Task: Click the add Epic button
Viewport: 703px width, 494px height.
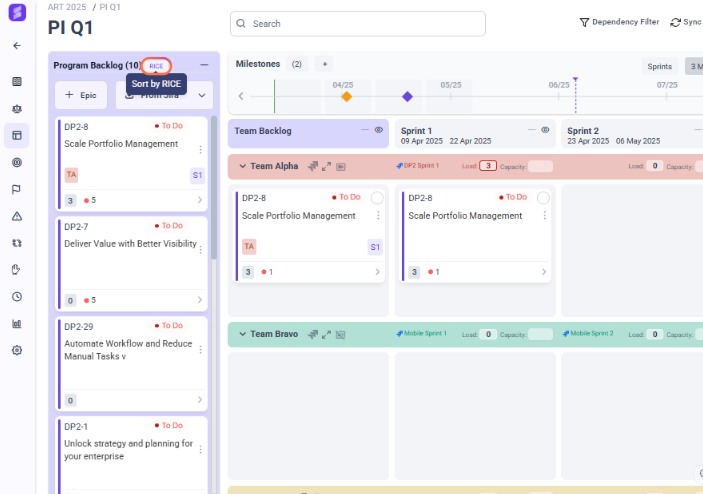Action: [82, 95]
